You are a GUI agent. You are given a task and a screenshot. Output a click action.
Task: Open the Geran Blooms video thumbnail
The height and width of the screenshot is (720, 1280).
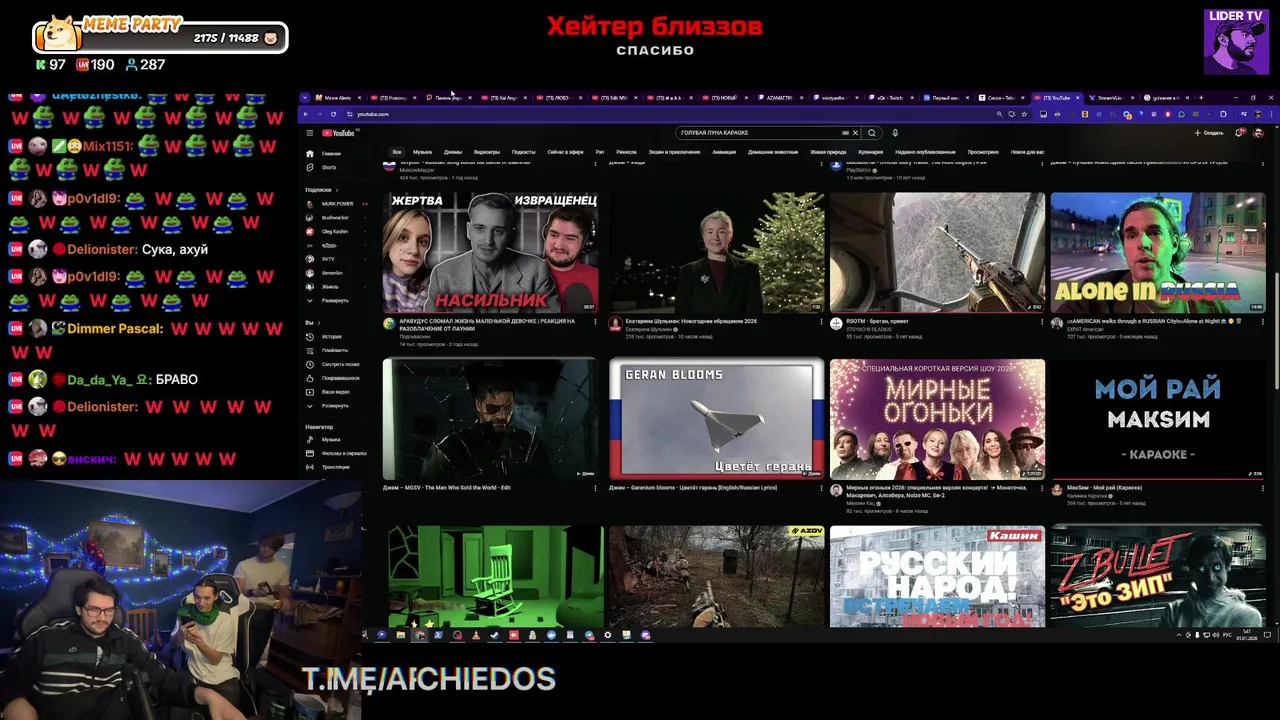tap(717, 419)
